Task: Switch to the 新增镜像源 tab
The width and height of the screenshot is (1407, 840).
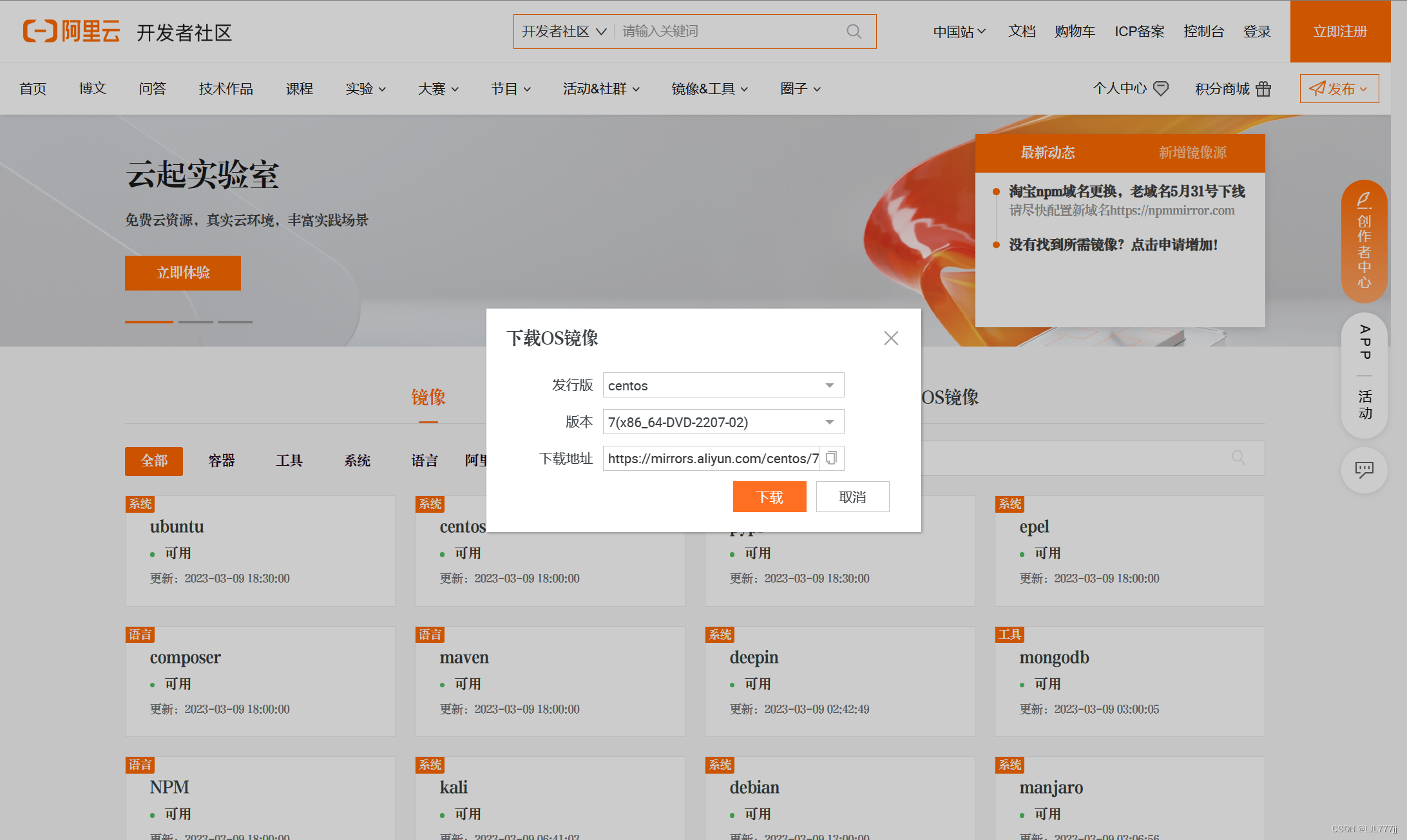Action: click(x=1192, y=153)
